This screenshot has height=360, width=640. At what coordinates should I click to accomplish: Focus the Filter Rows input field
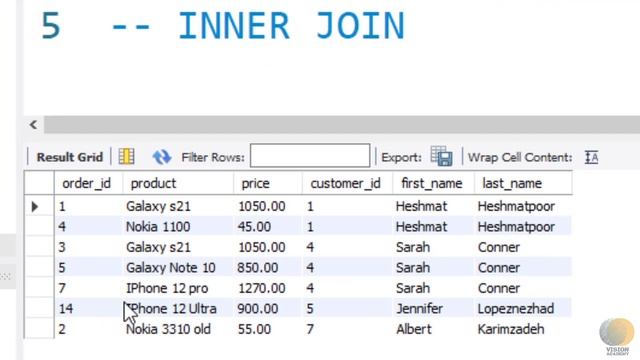[310, 156]
